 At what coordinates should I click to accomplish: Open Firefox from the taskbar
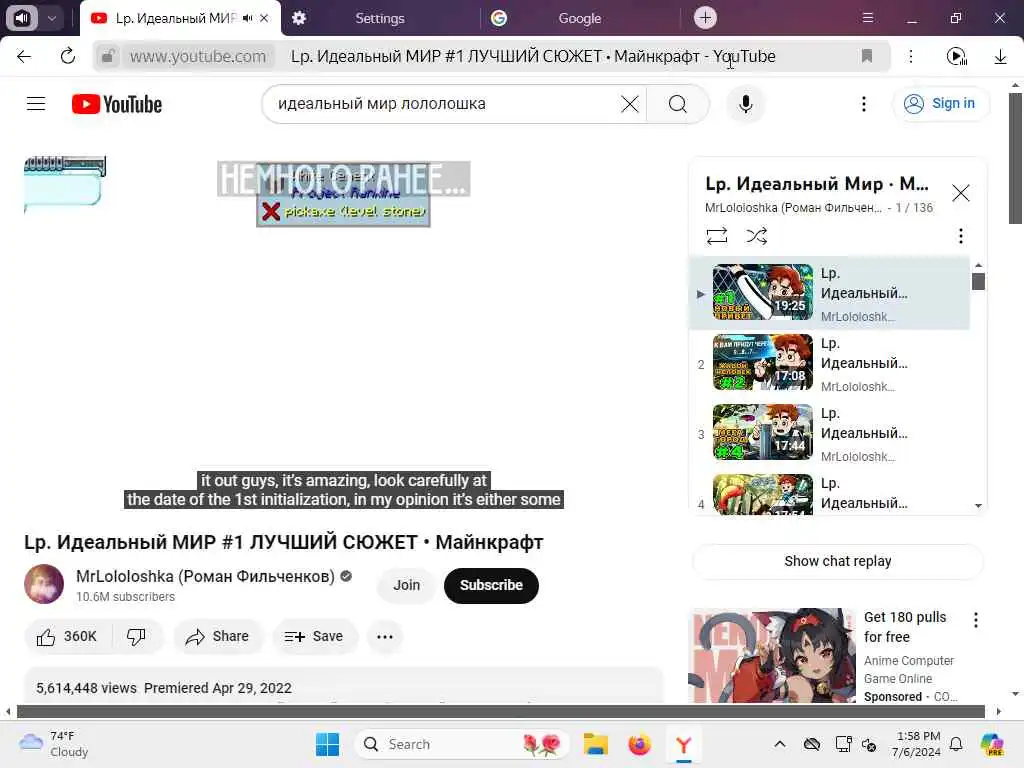pos(639,744)
